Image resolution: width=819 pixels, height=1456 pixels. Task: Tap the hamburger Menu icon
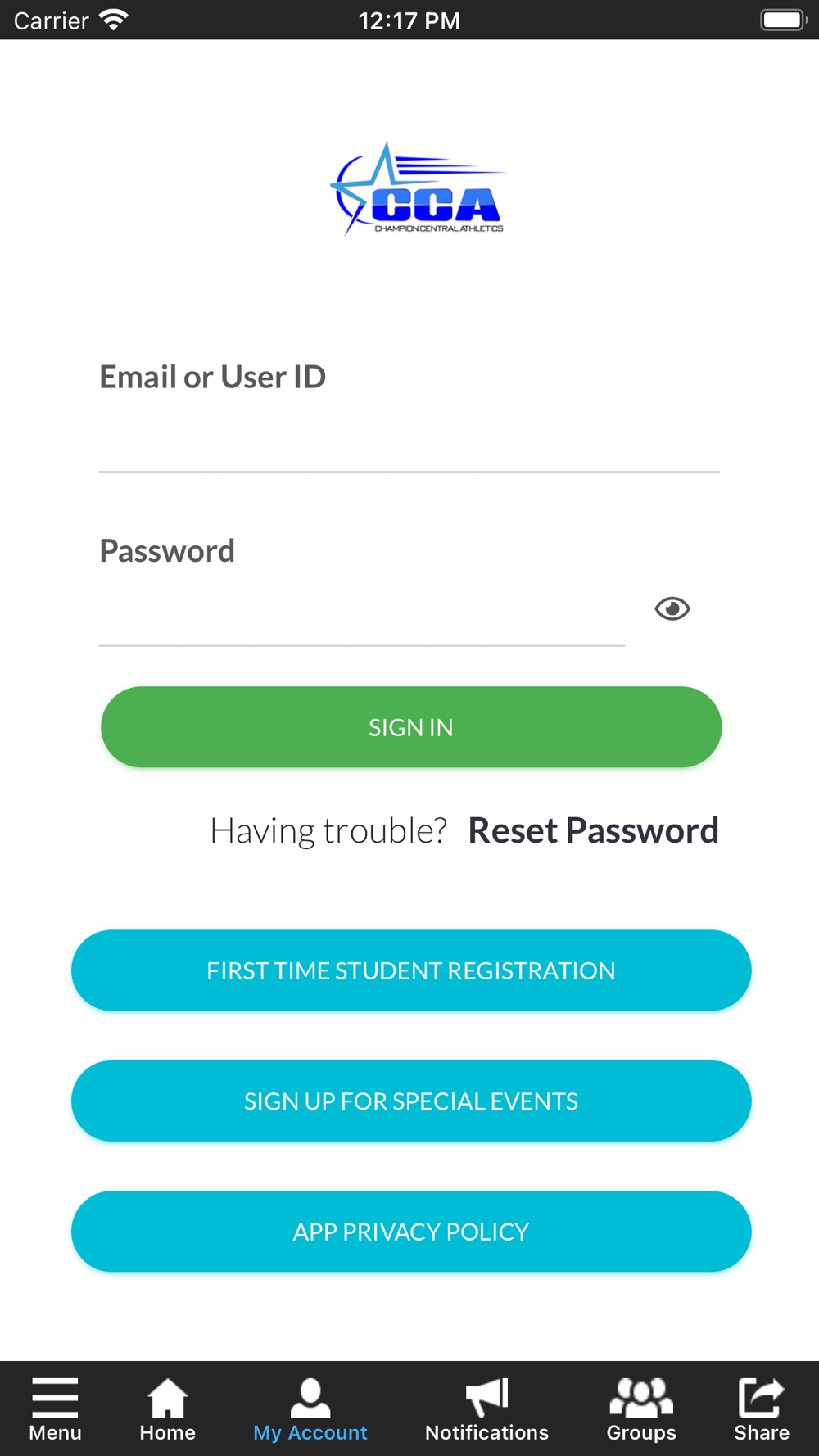pyautogui.click(x=55, y=1397)
